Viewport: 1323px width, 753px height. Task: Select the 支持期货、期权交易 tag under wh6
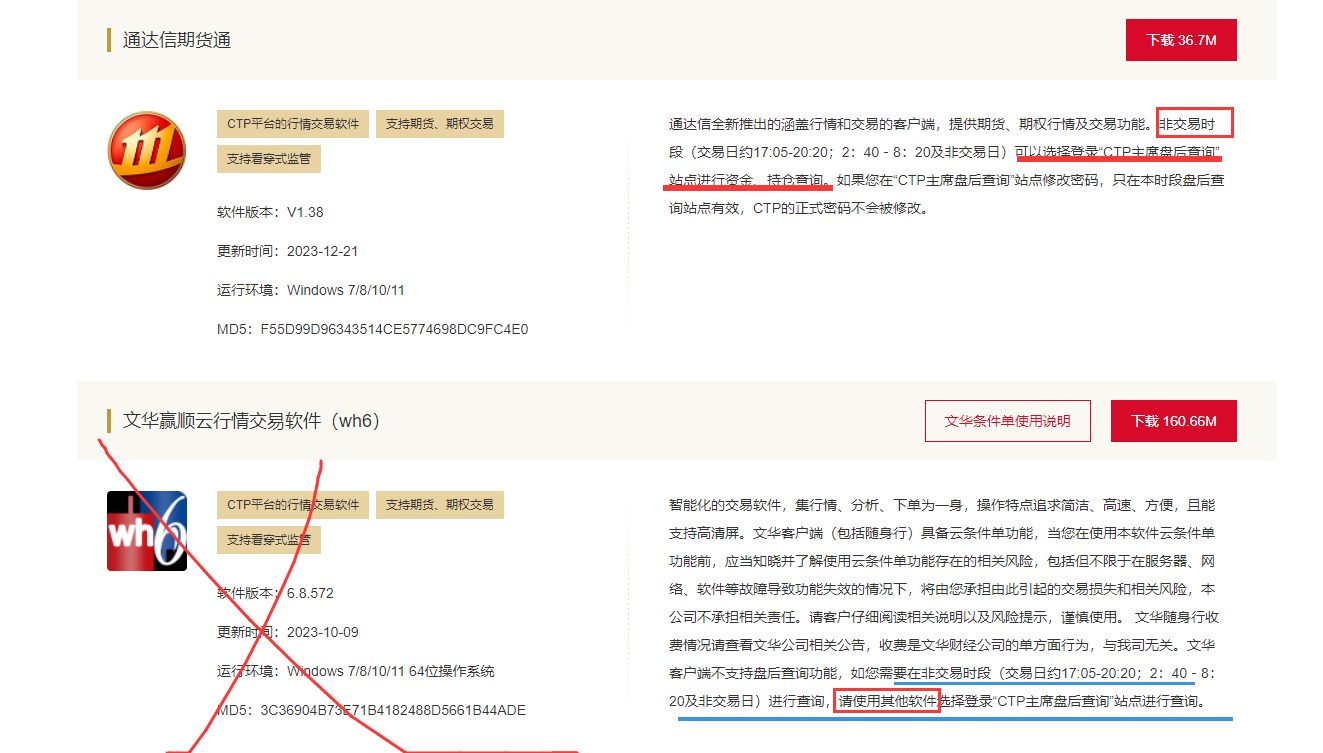440,504
